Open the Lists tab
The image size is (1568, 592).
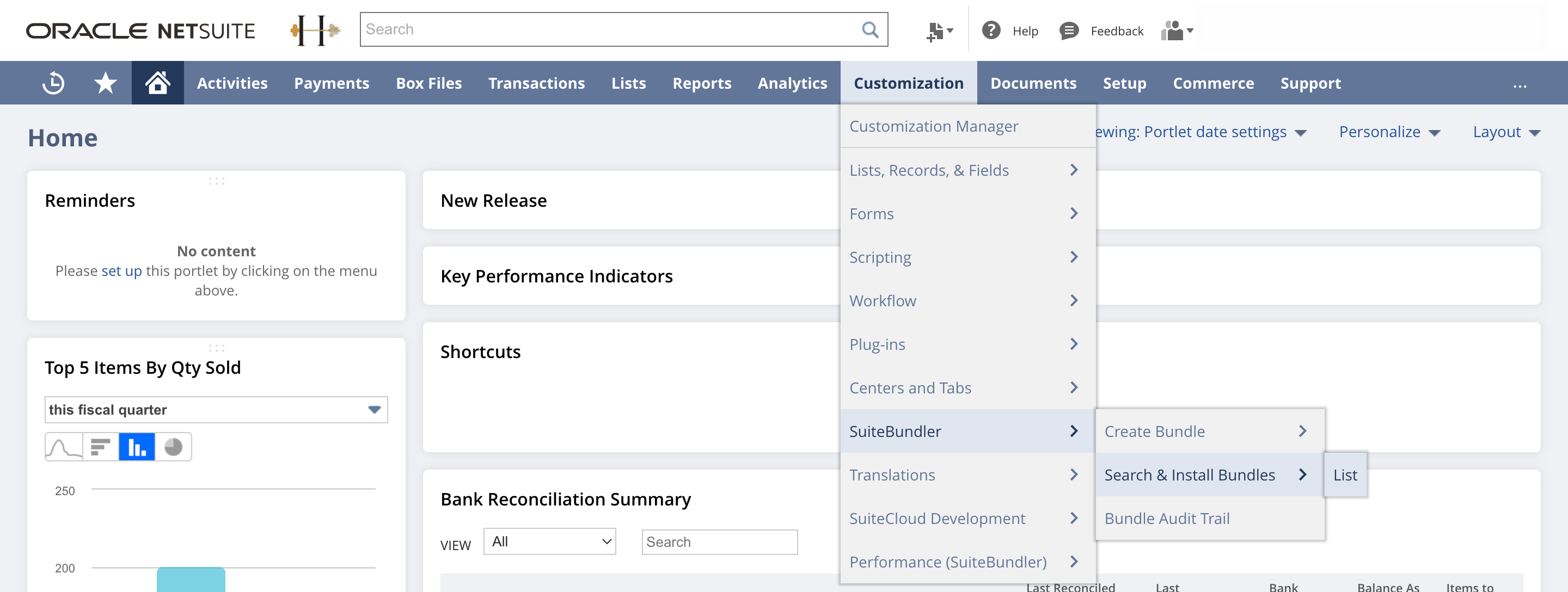628,83
